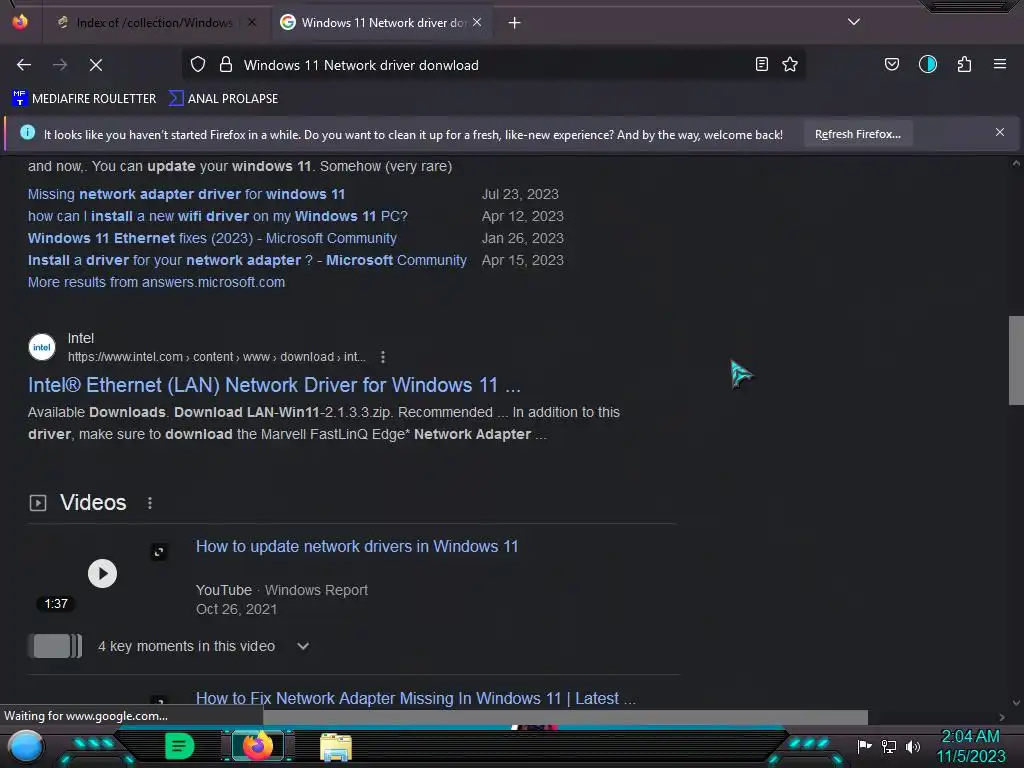1024x768 pixels.
Task: Go back to the previous page
Action: point(24,65)
